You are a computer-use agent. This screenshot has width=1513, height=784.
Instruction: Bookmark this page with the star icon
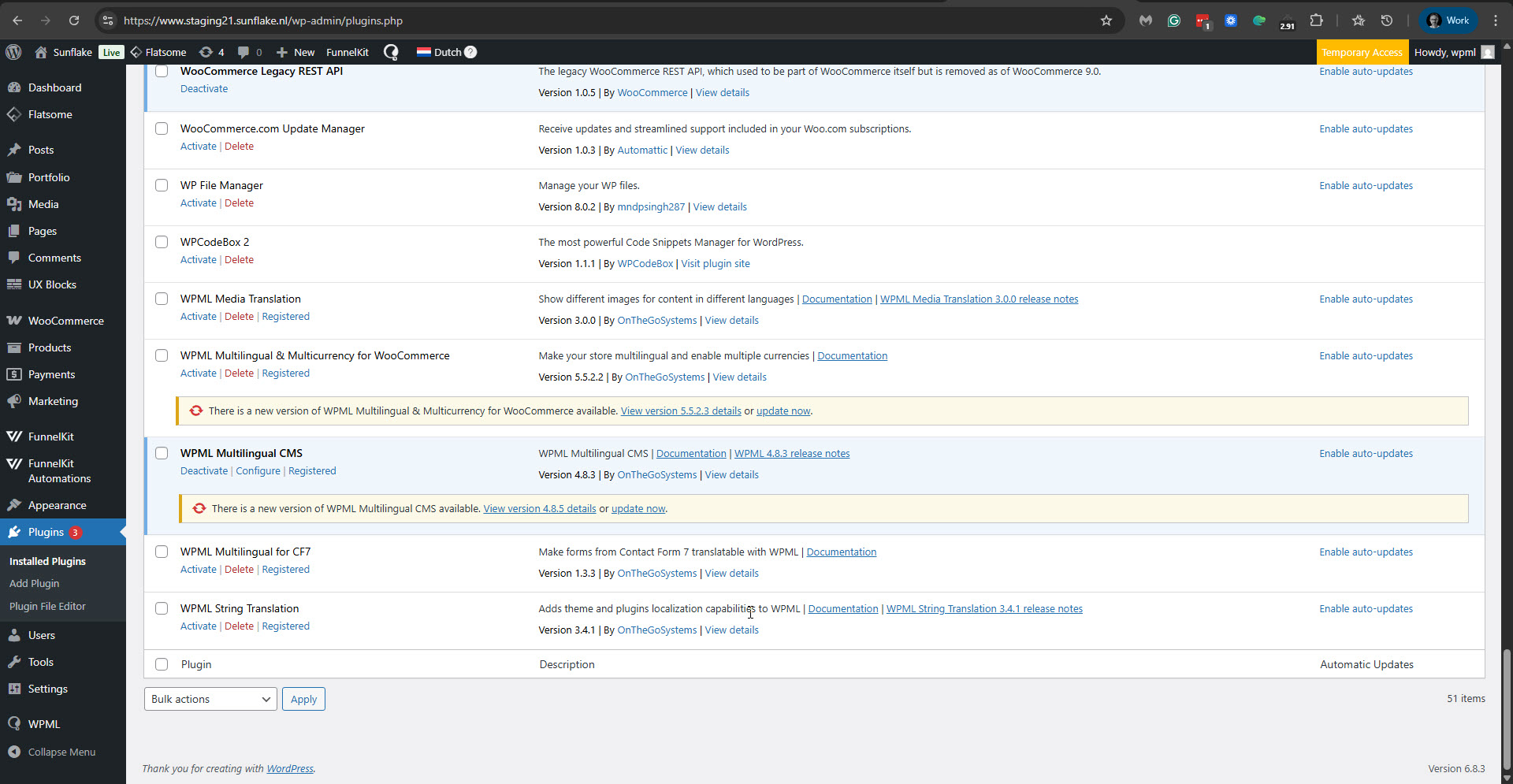coord(1106,20)
